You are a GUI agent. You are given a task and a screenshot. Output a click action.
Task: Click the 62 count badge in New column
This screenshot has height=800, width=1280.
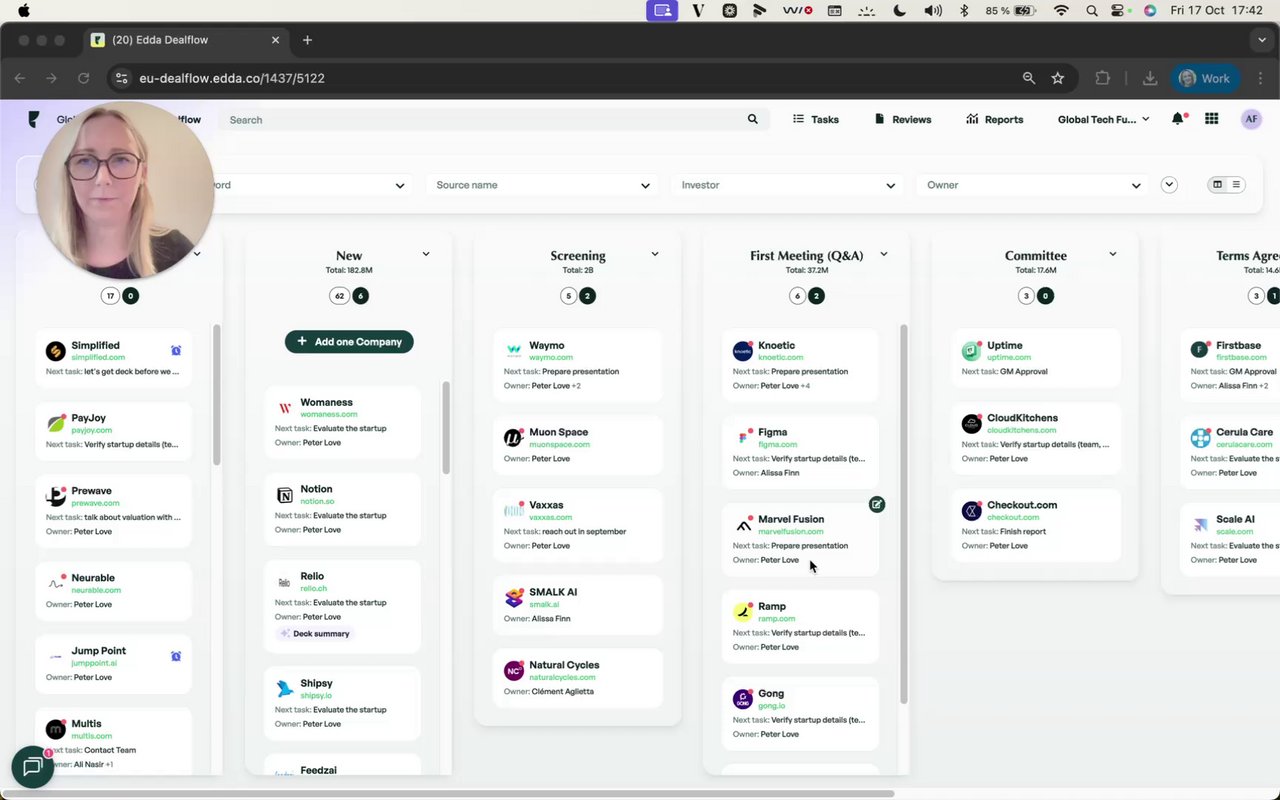point(339,296)
